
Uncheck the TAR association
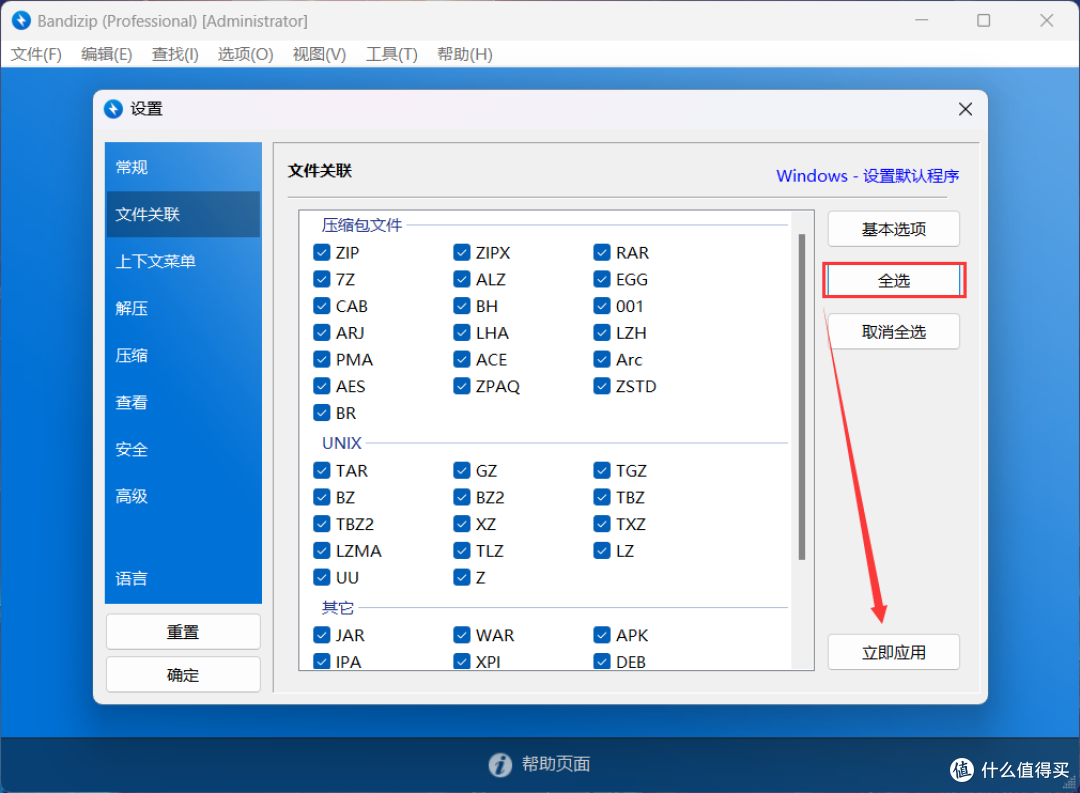pyautogui.click(x=322, y=471)
